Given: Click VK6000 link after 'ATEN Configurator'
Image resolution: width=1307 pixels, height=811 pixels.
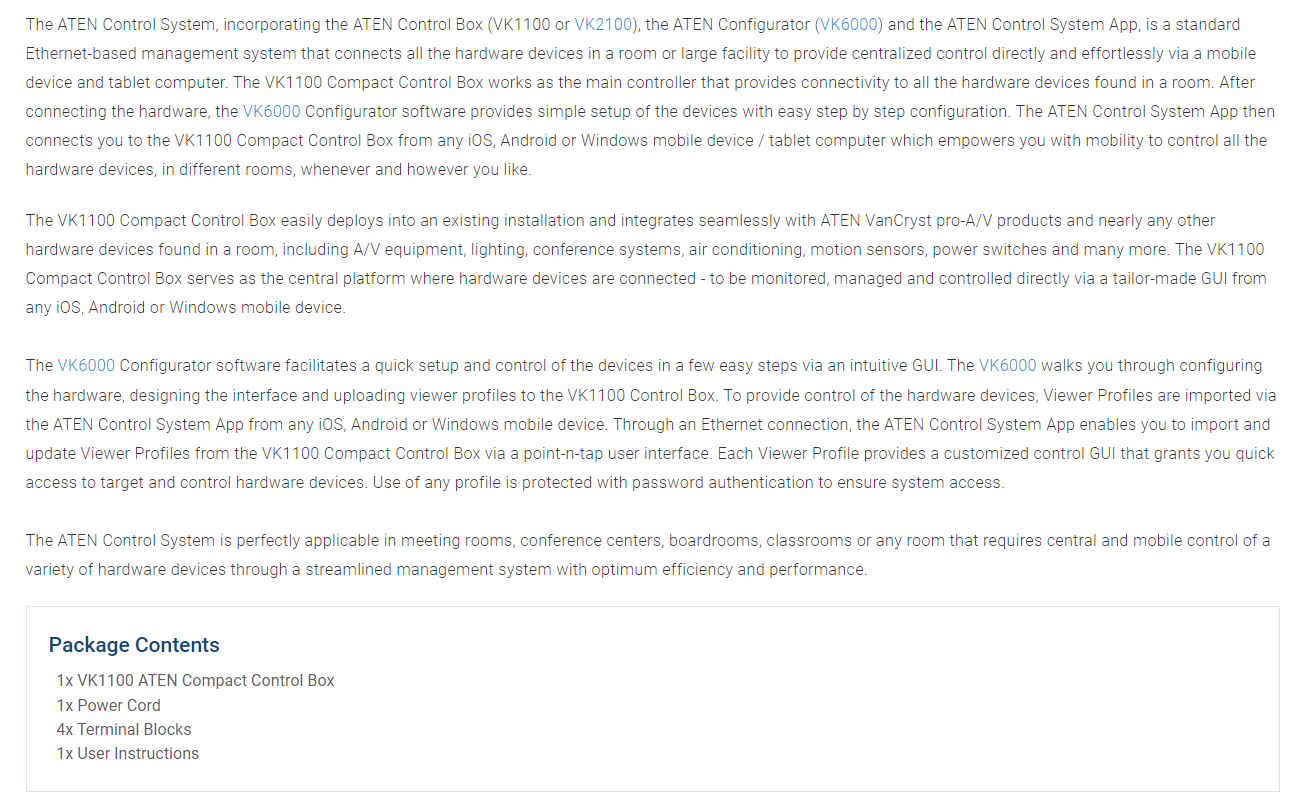Looking at the screenshot, I should click(x=849, y=24).
